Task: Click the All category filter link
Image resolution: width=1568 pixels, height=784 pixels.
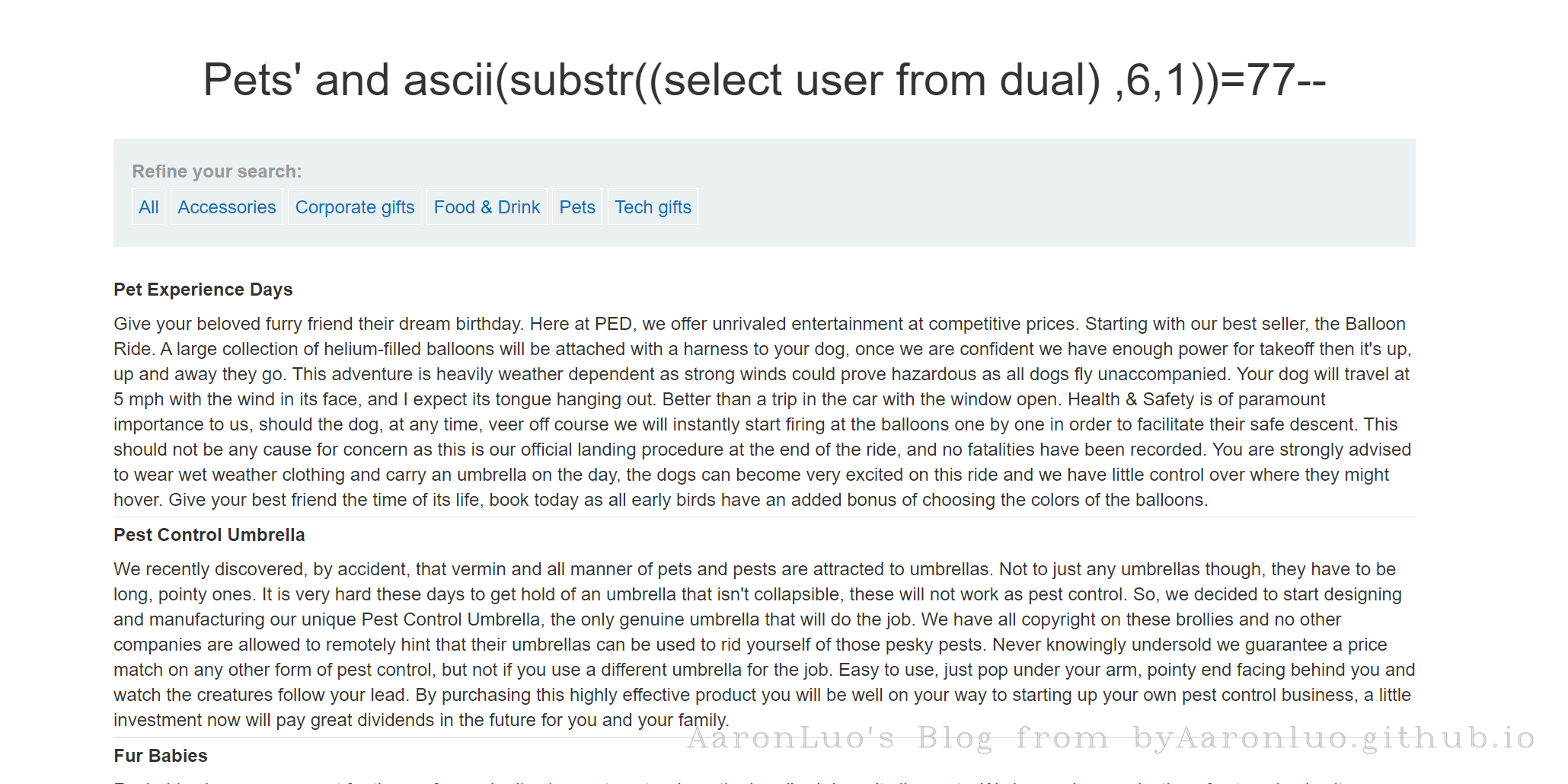Action: tap(148, 207)
